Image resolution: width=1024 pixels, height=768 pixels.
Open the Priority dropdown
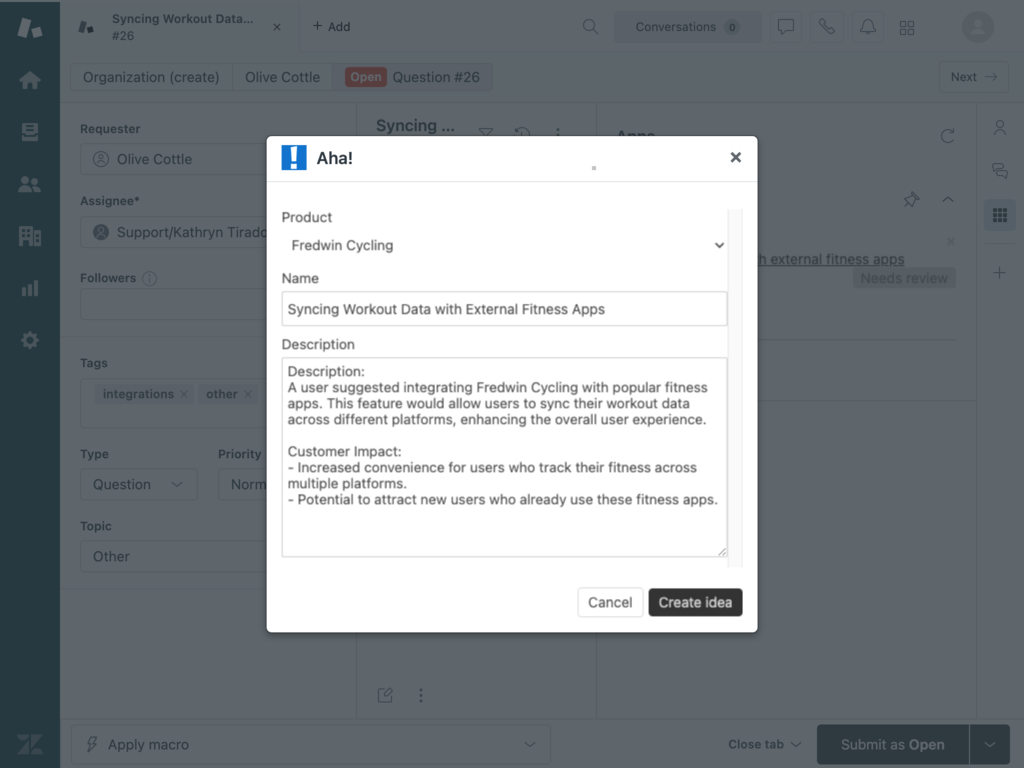click(x=242, y=485)
